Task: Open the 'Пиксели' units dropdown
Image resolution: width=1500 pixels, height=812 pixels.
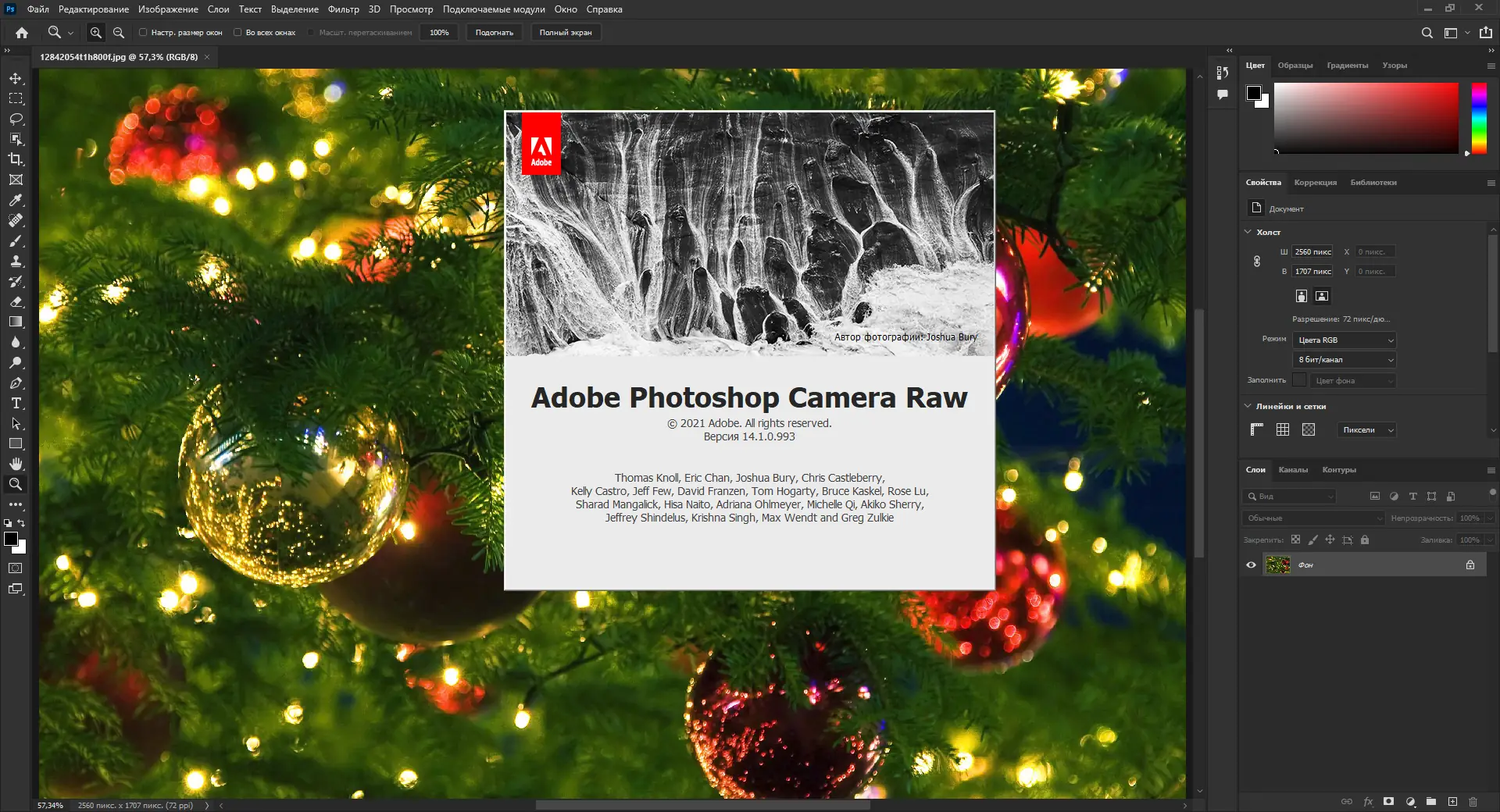Action: pyautogui.click(x=1366, y=430)
